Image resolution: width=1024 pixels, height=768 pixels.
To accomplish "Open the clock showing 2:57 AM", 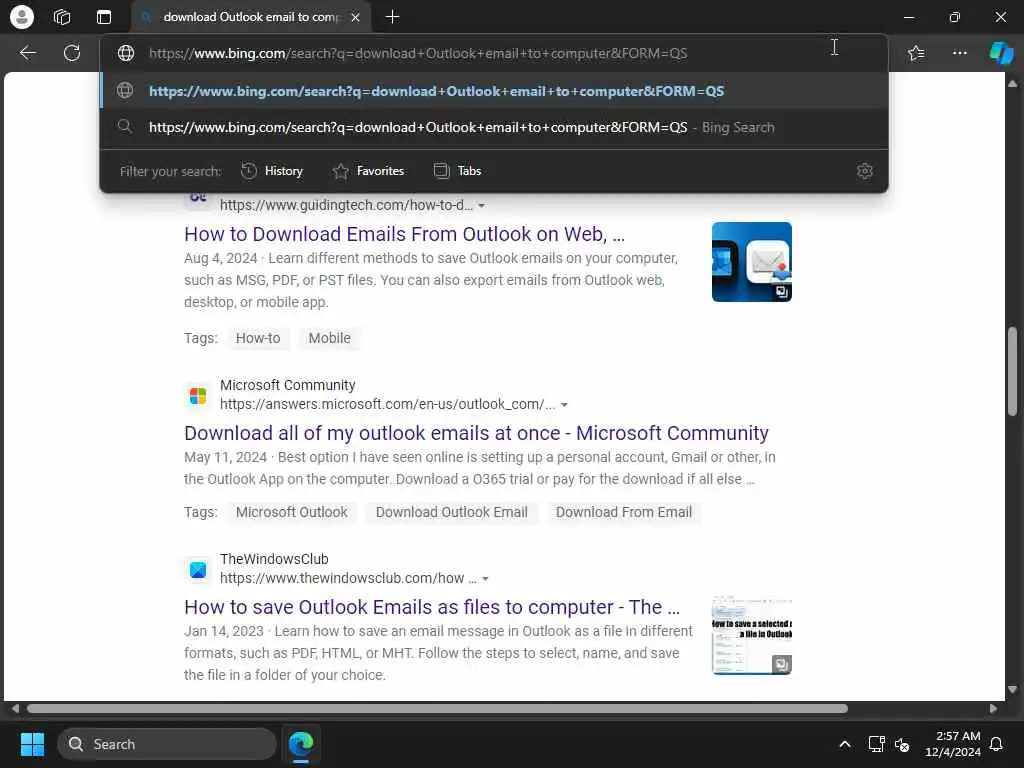I will click(x=953, y=744).
